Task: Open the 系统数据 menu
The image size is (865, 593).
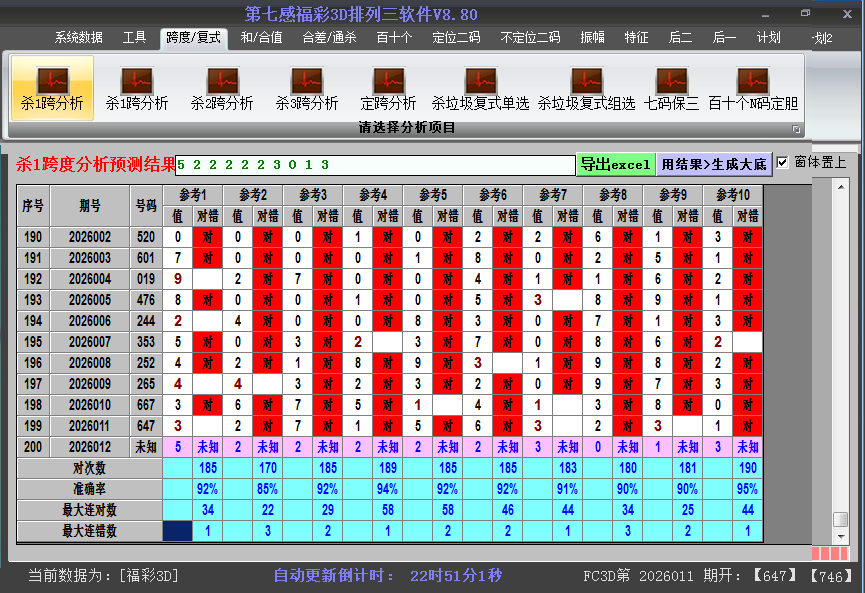Action: (x=78, y=38)
